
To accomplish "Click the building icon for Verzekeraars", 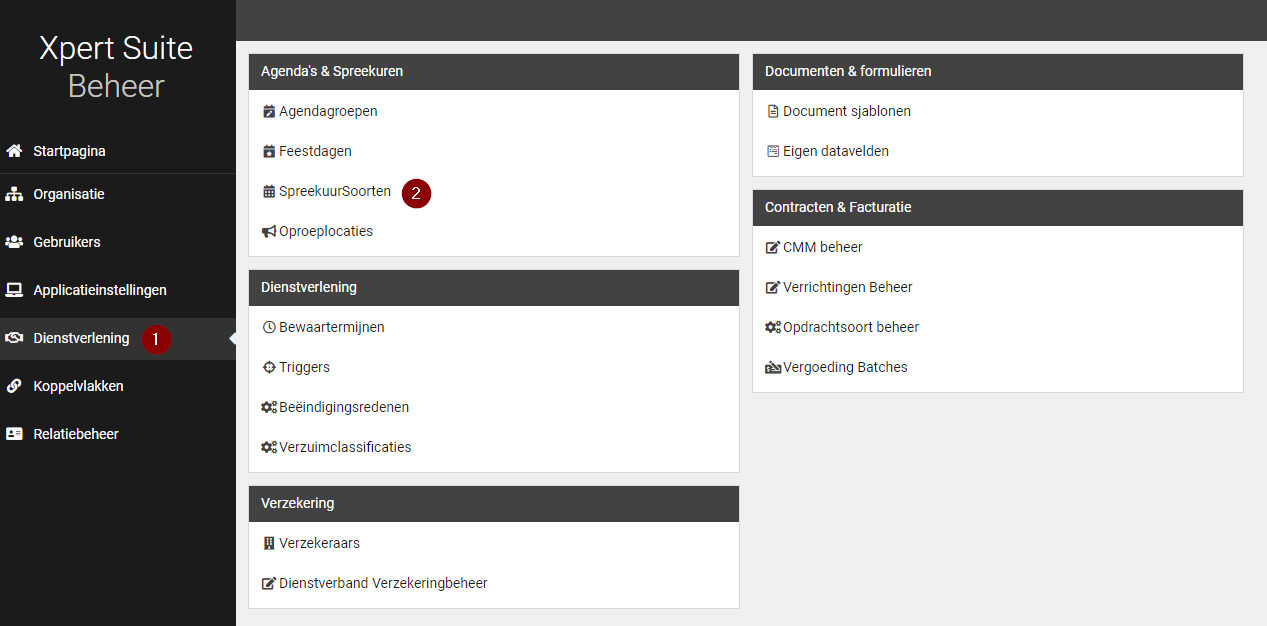I will pos(269,543).
